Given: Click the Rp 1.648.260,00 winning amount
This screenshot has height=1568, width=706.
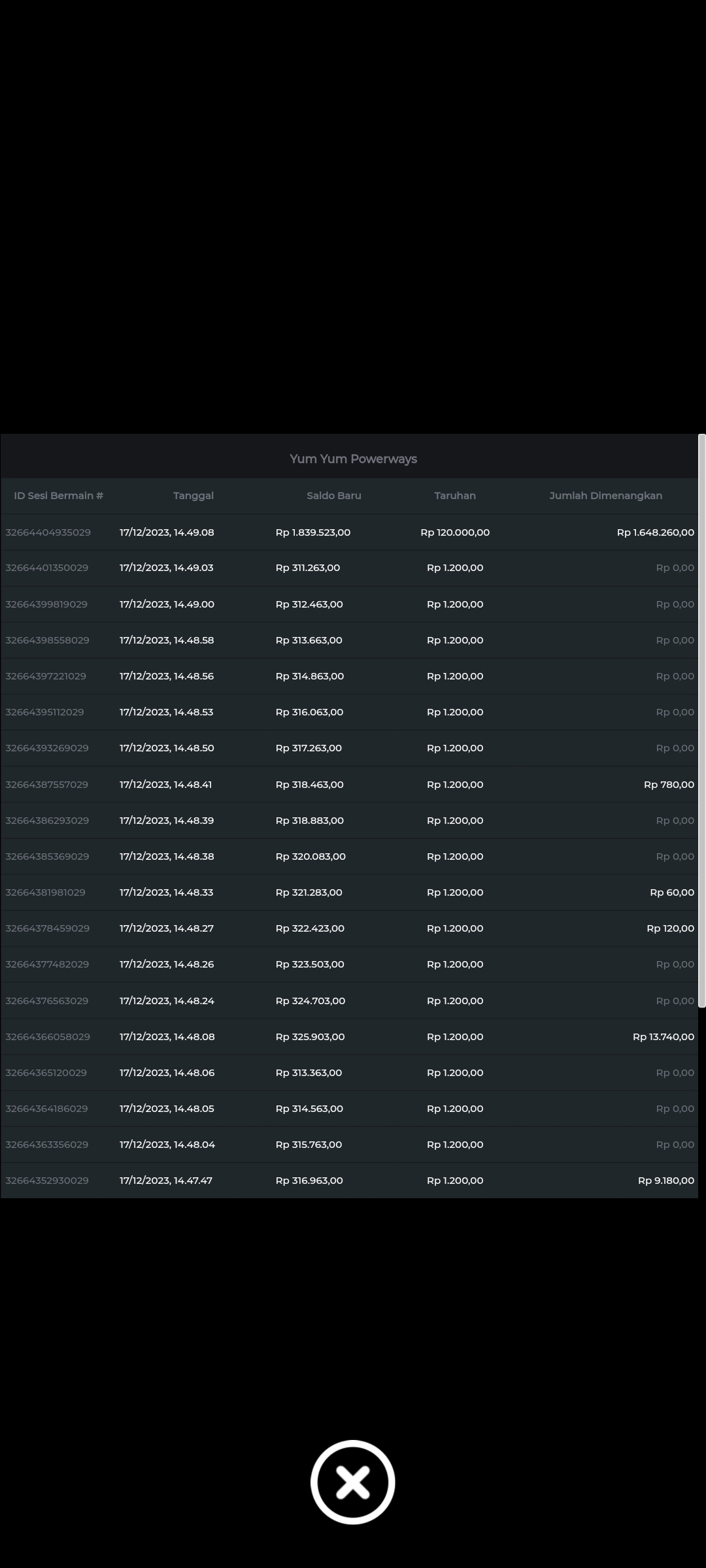Looking at the screenshot, I should 655,532.
